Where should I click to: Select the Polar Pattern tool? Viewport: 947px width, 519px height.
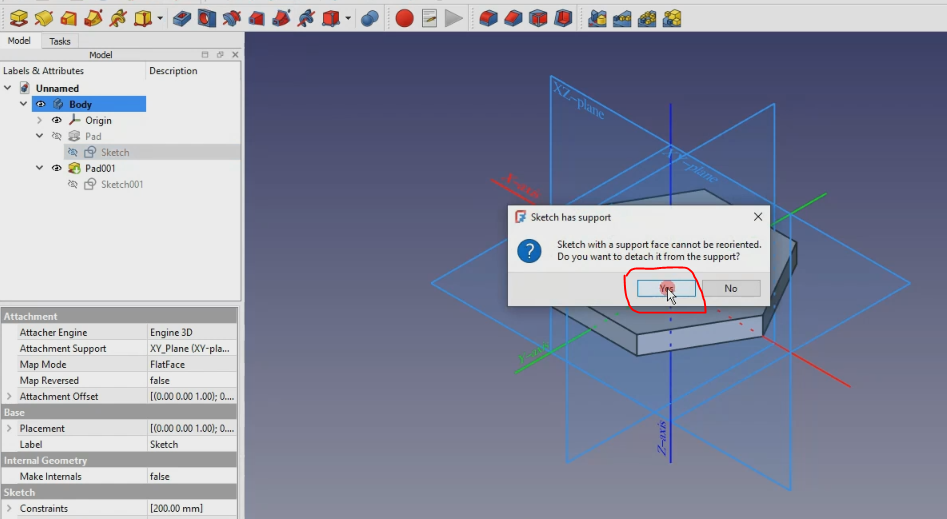click(x=647, y=19)
